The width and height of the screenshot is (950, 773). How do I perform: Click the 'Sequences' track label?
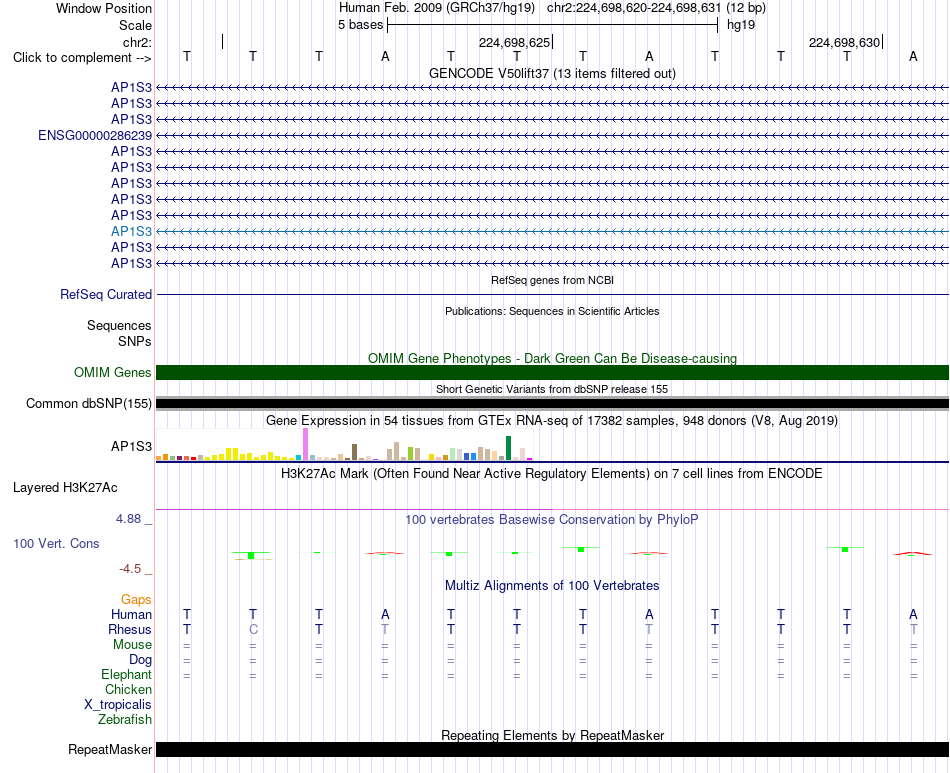point(119,326)
